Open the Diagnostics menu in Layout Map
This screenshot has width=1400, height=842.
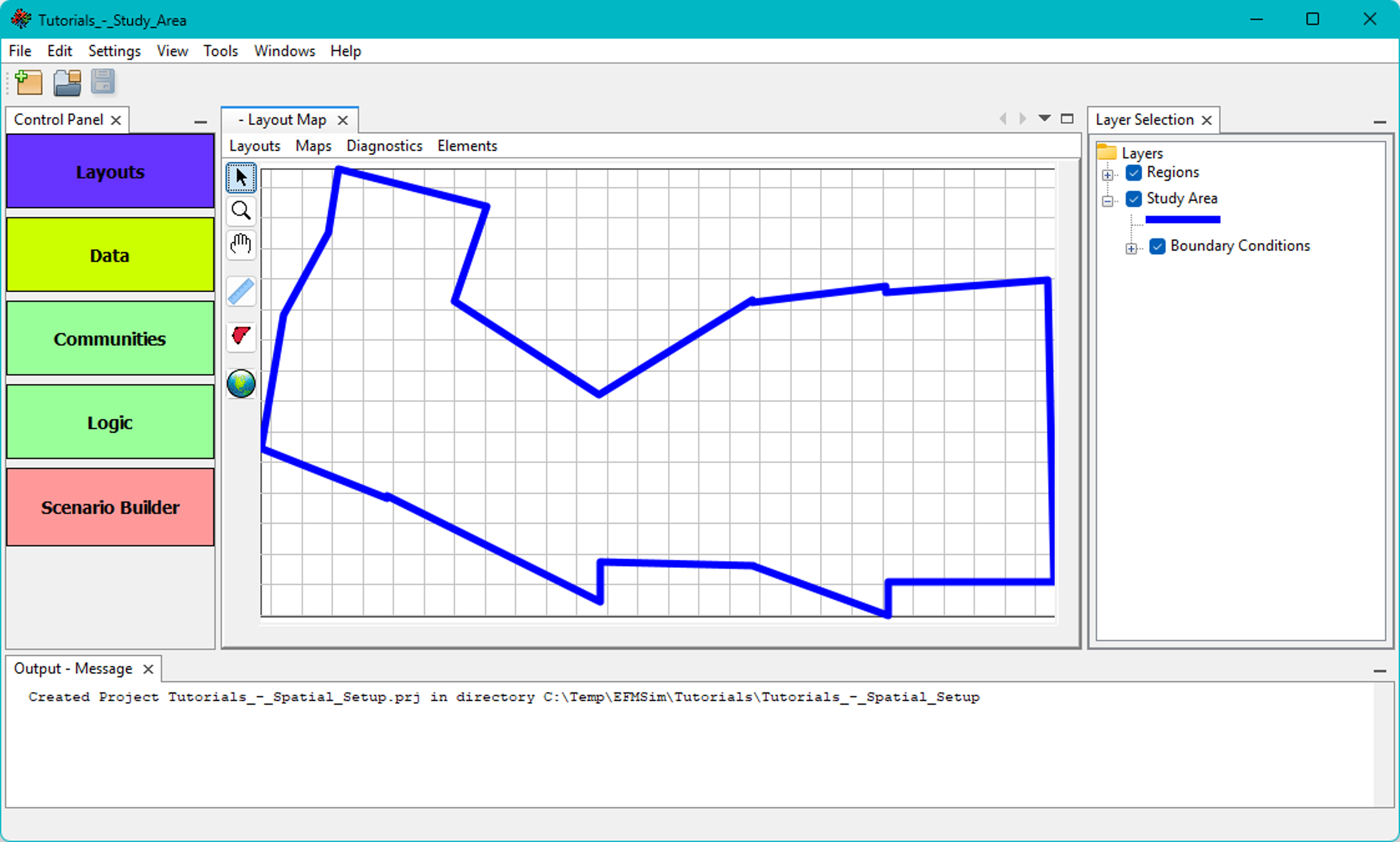pos(384,146)
